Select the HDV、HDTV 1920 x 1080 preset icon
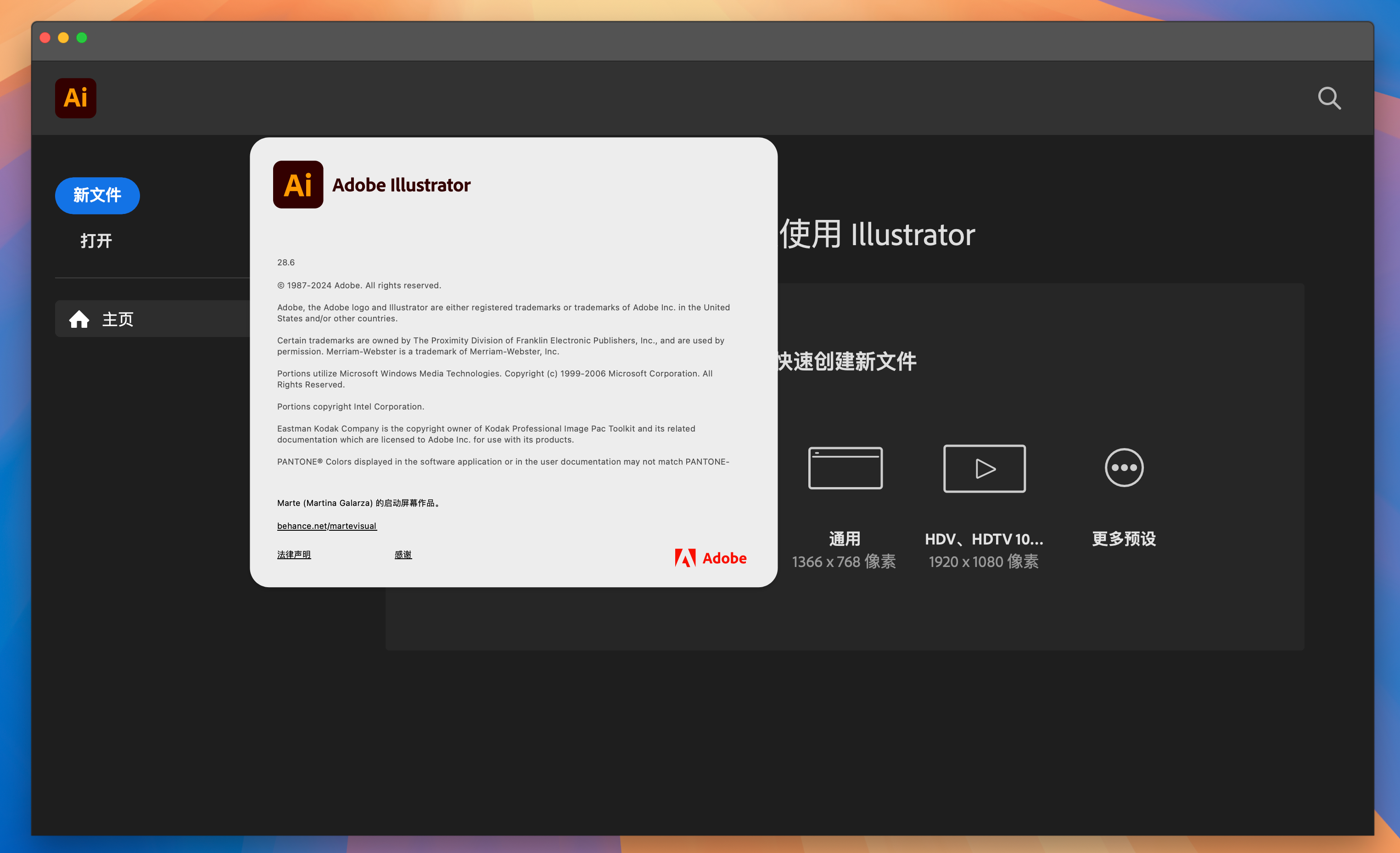The image size is (1400, 853). pos(984,468)
